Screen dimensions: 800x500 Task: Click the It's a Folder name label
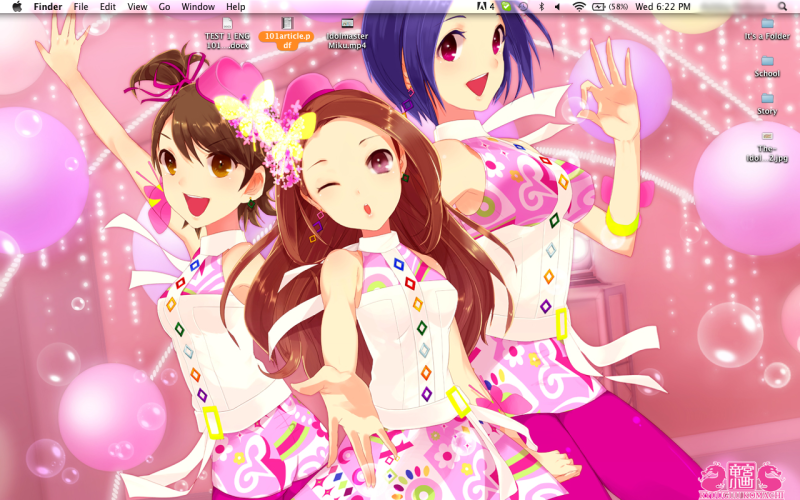point(767,36)
